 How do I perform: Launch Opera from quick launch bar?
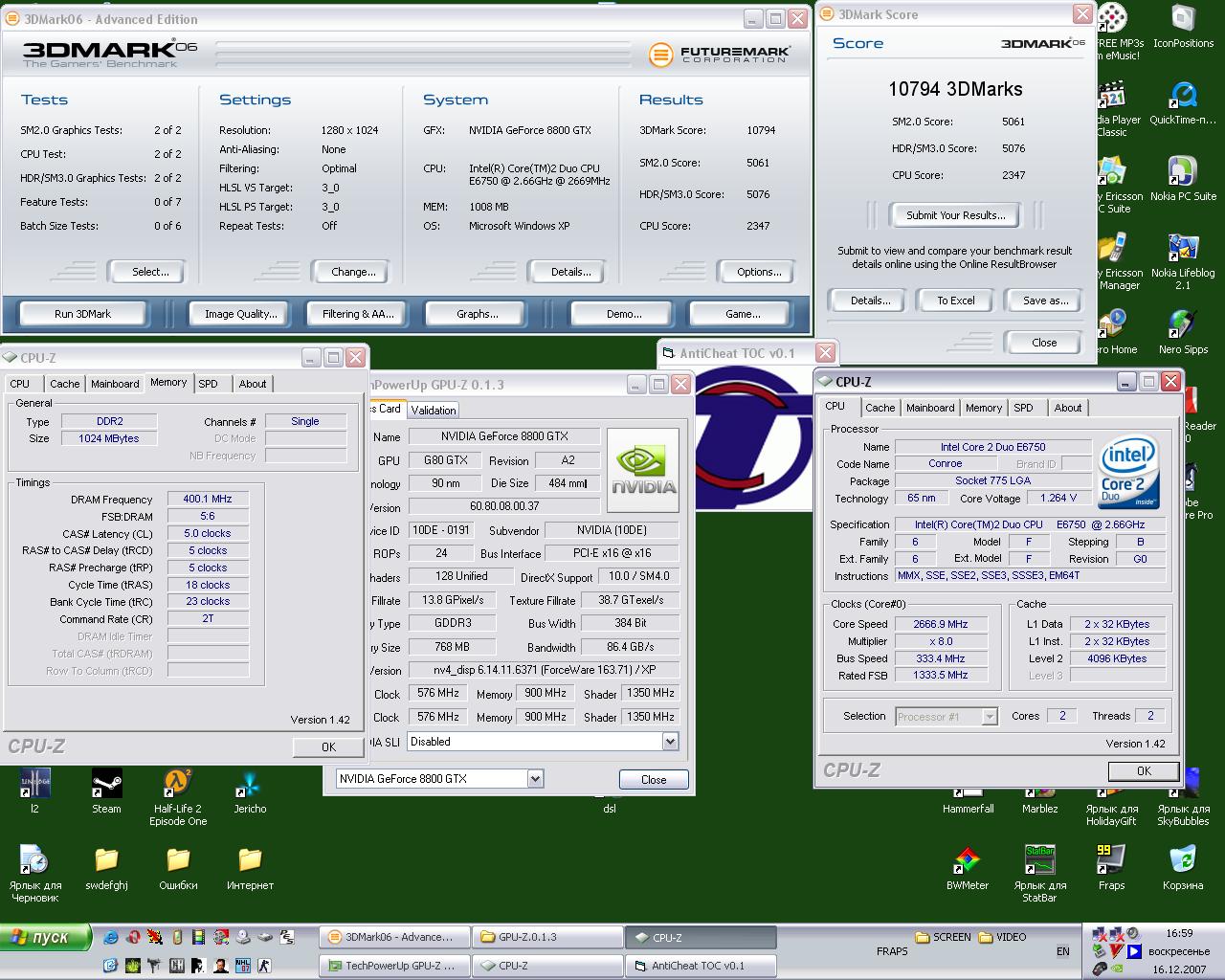[133, 937]
